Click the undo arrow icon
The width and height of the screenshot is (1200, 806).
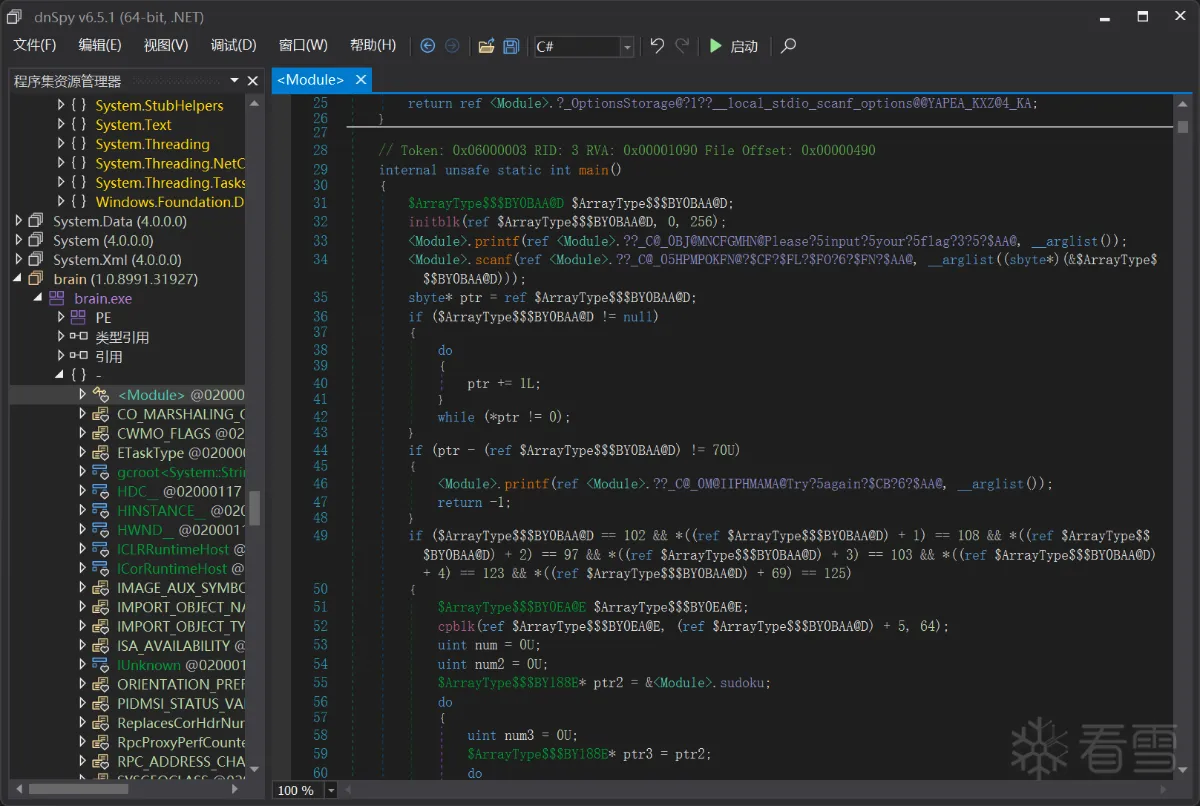(x=657, y=46)
